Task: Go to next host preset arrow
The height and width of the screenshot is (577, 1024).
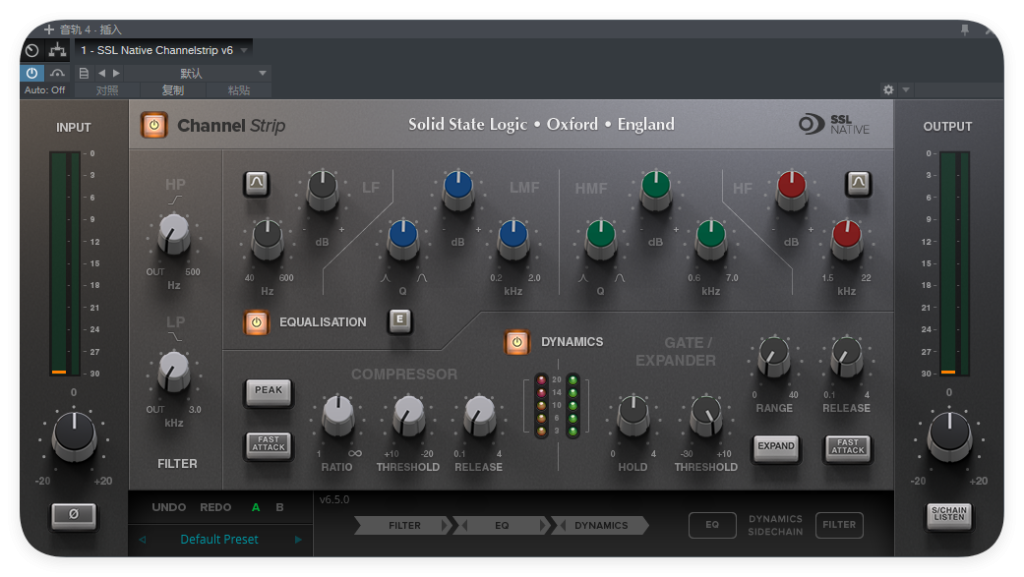Action: pos(116,73)
